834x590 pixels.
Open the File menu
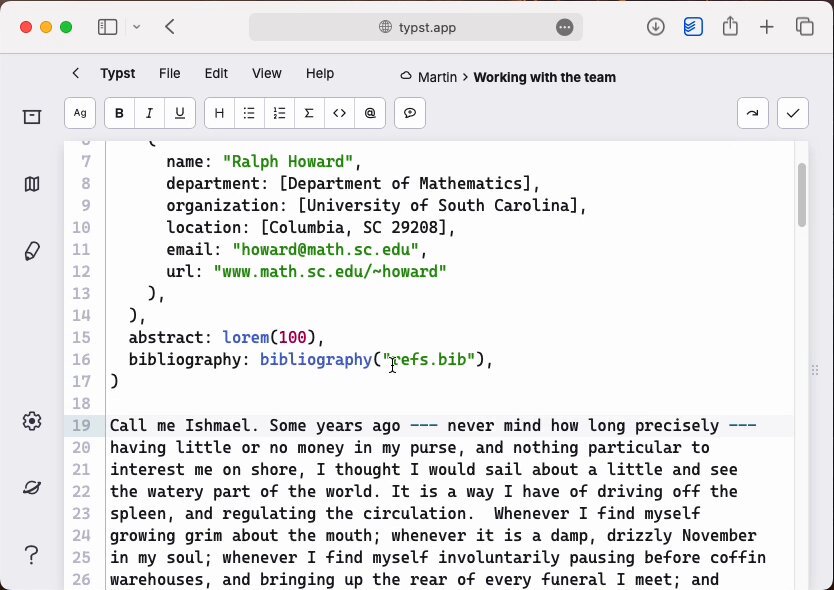point(169,73)
